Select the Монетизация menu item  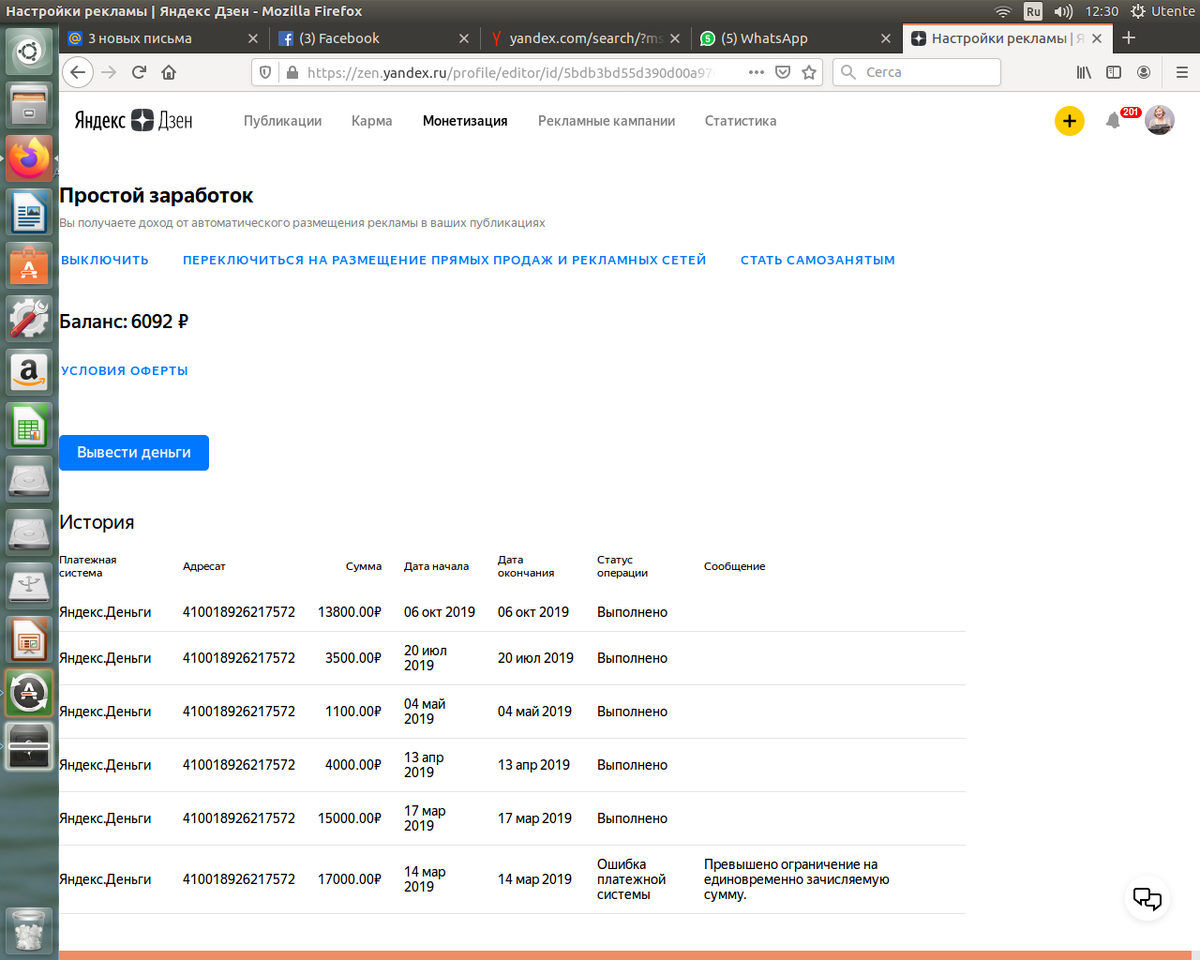point(465,121)
